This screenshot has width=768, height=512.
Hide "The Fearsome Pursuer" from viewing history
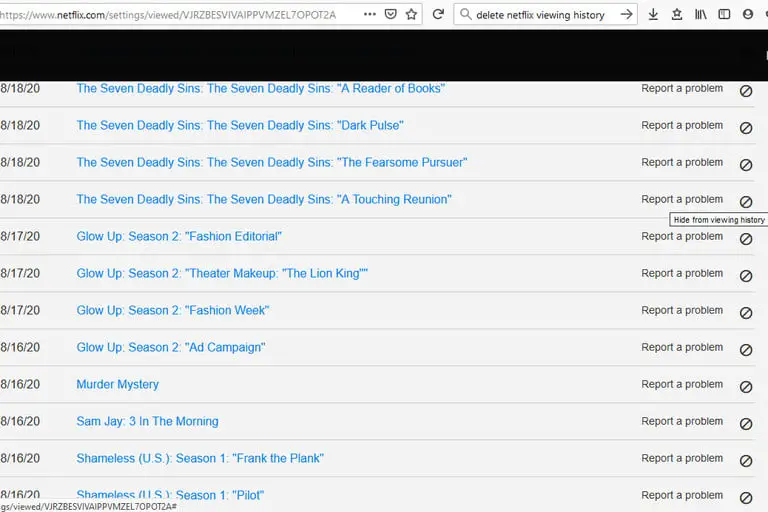(745, 165)
